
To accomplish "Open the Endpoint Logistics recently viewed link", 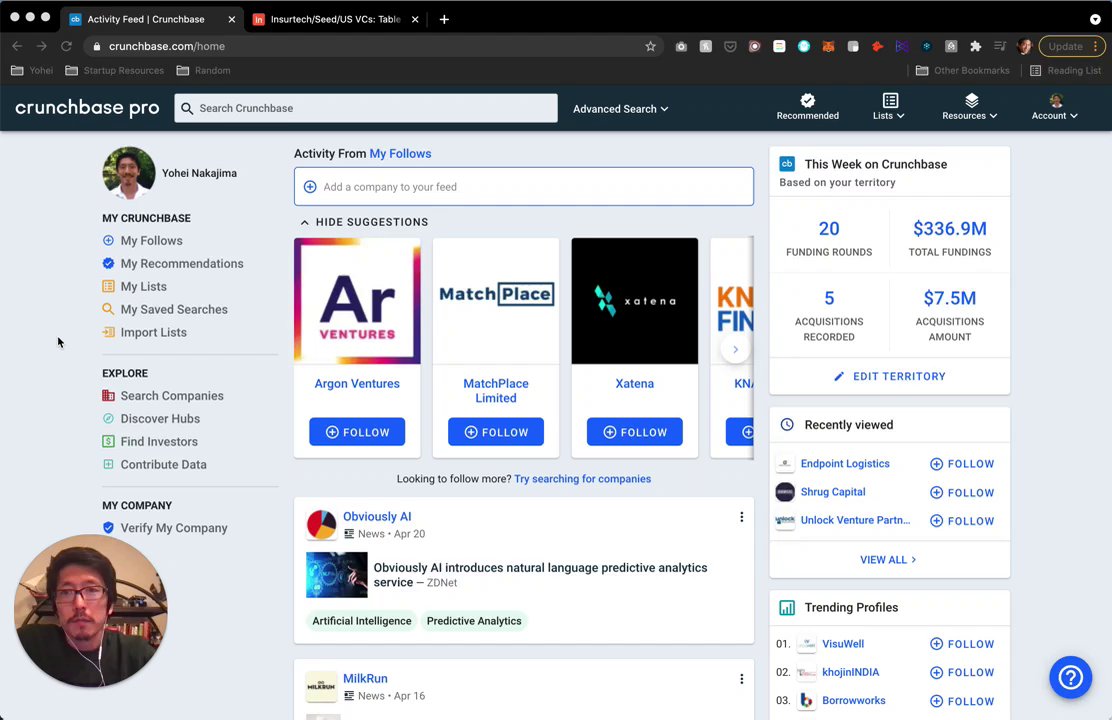I will click(x=845, y=463).
